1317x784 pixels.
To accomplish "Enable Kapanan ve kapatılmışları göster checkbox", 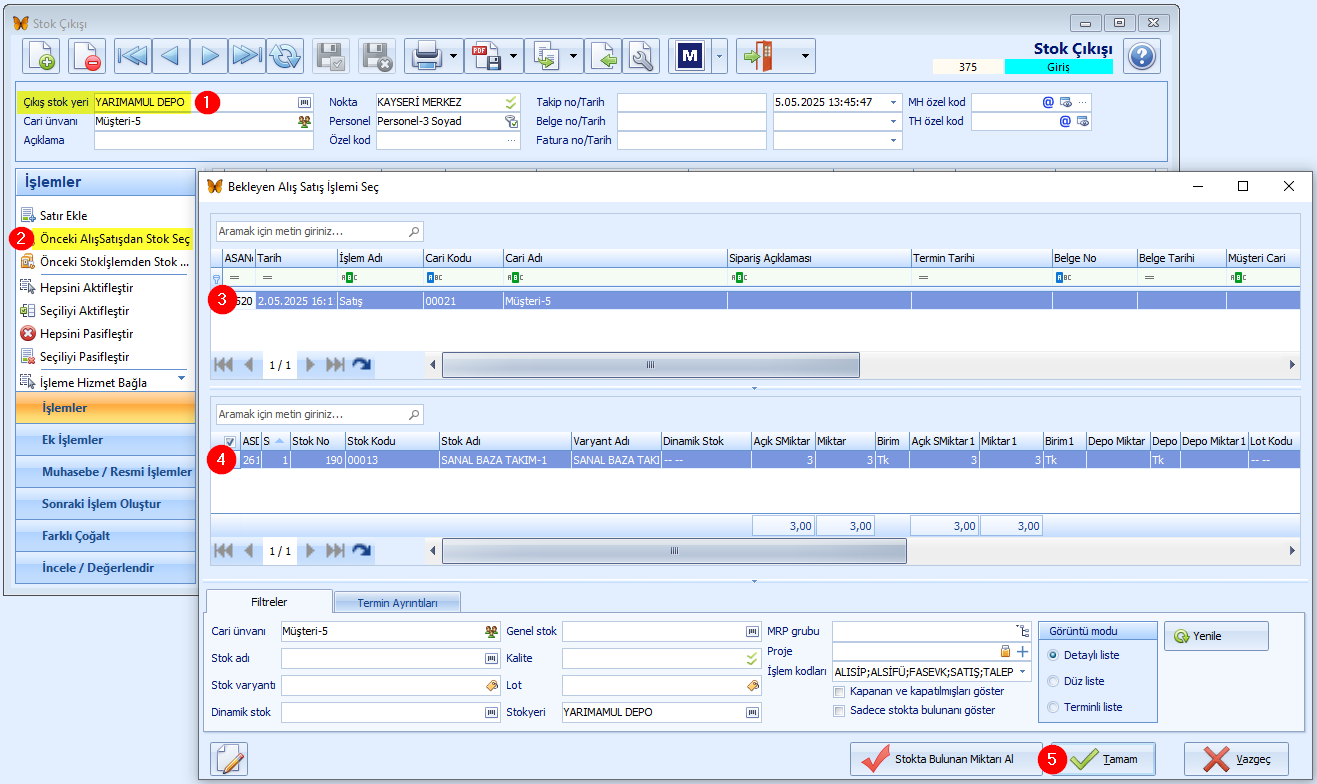I will click(839, 691).
